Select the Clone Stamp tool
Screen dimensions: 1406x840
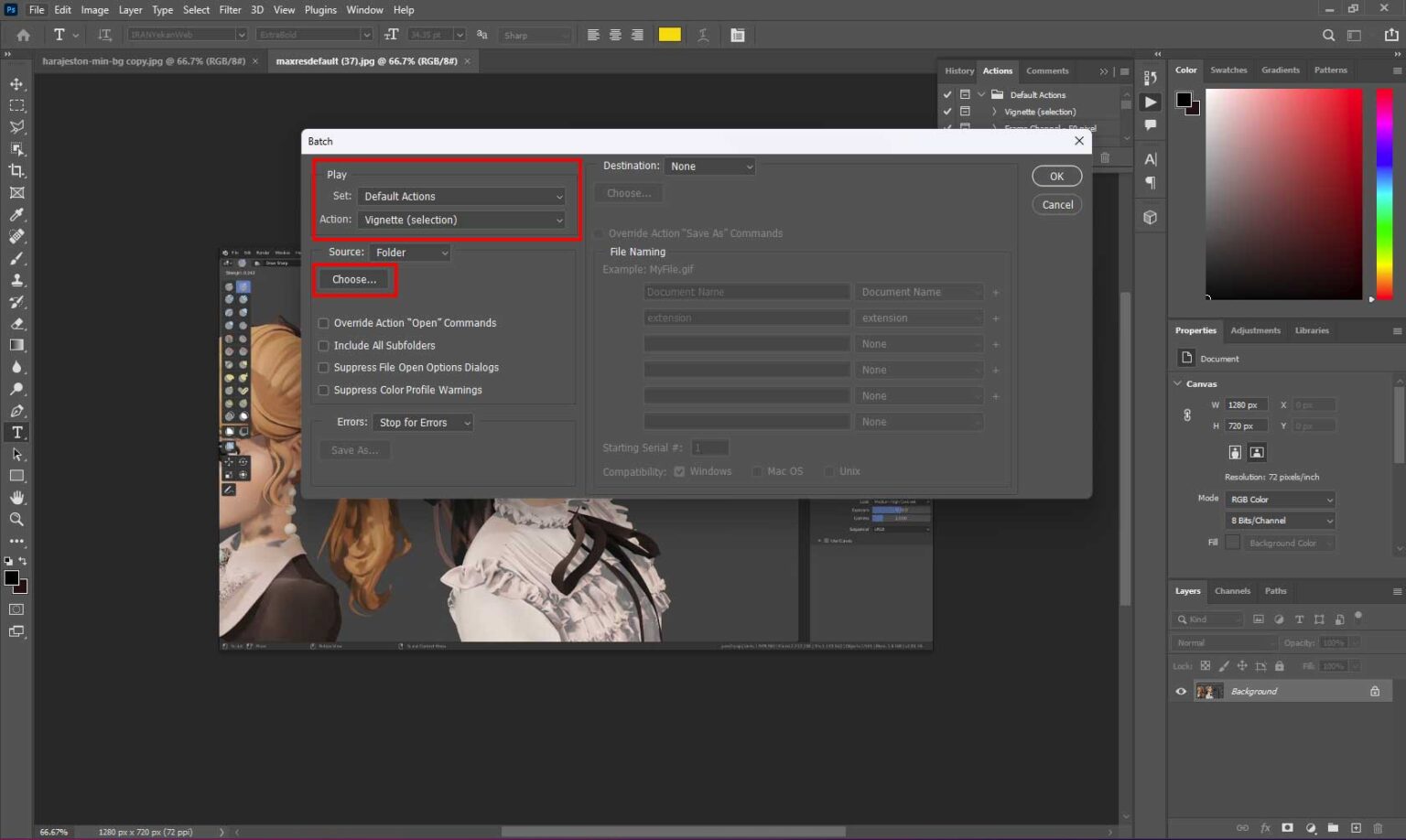(x=16, y=280)
